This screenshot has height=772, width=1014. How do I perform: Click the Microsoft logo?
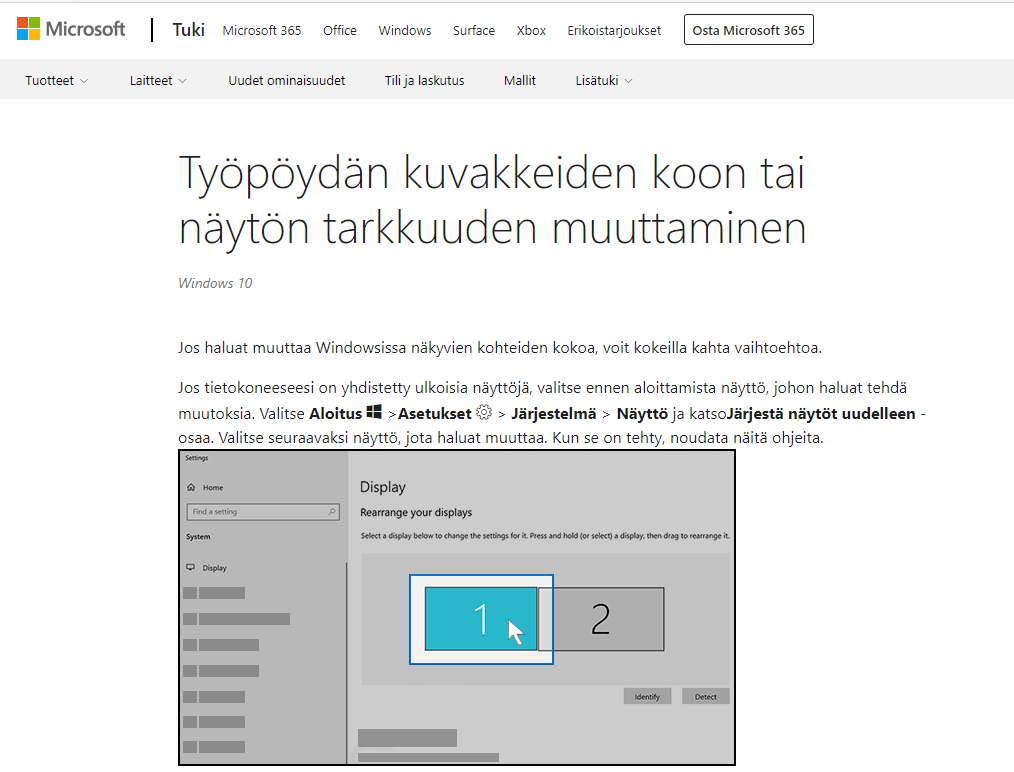pos(71,29)
